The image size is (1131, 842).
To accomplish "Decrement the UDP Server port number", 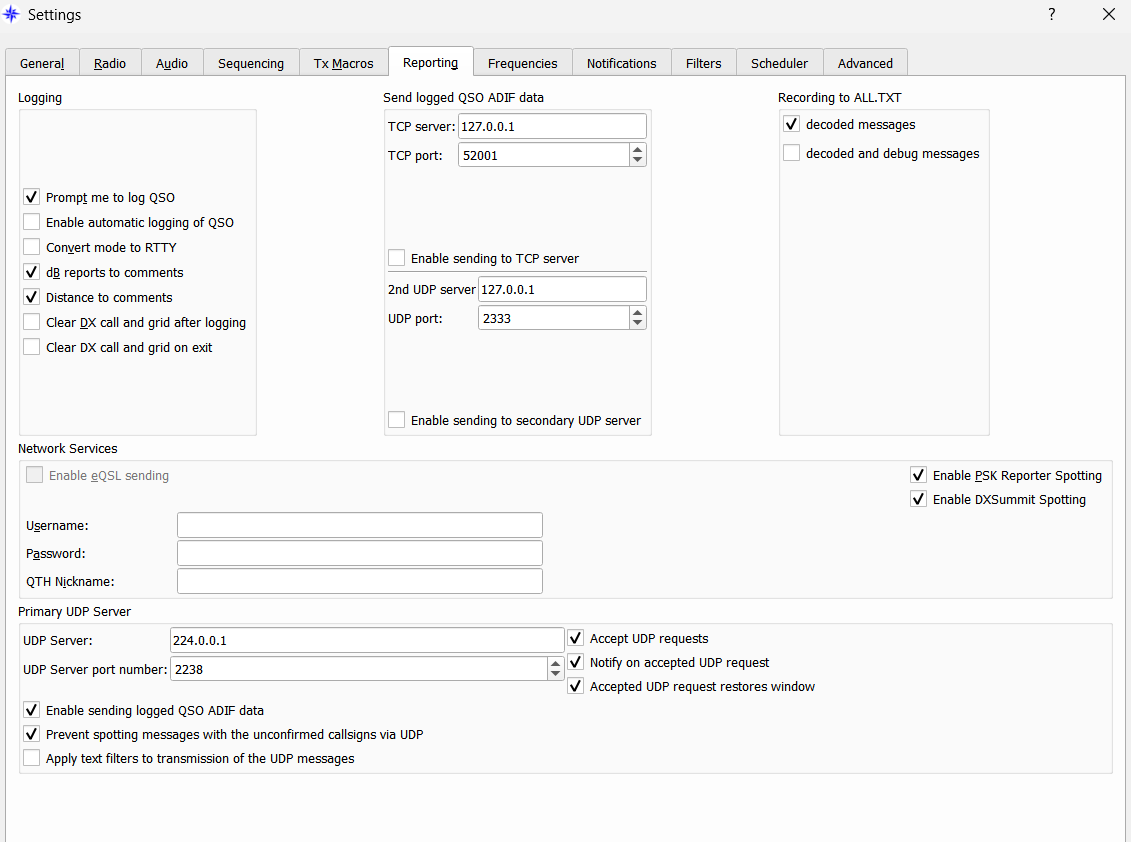I will click(555, 675).
